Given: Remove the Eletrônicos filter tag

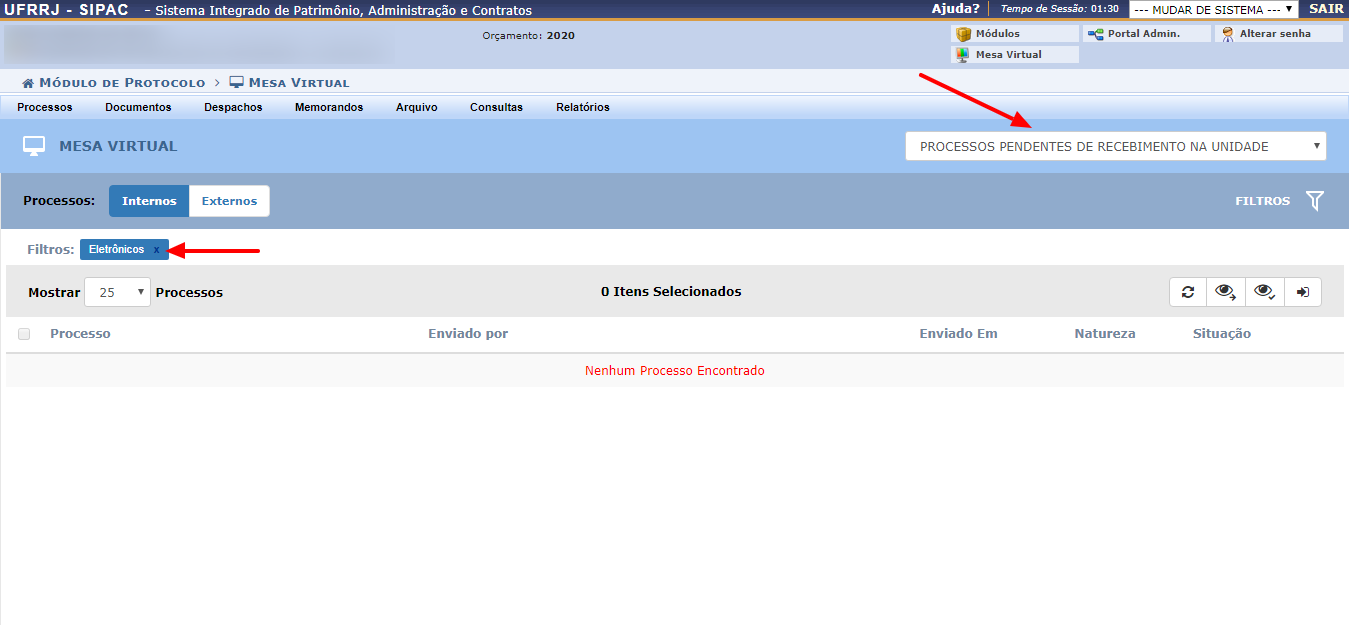Looking at the screenshot, I should tap(156, 249).
